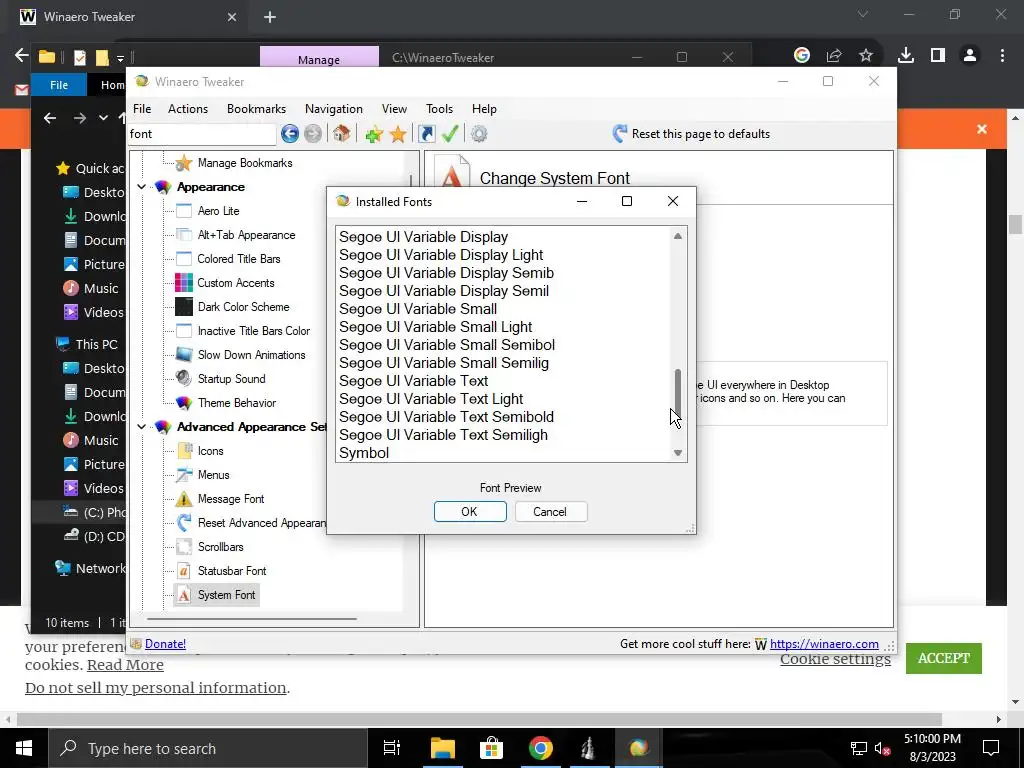
Task: Click the green plus Add bookmark icon
Action: tap(374, 135)
